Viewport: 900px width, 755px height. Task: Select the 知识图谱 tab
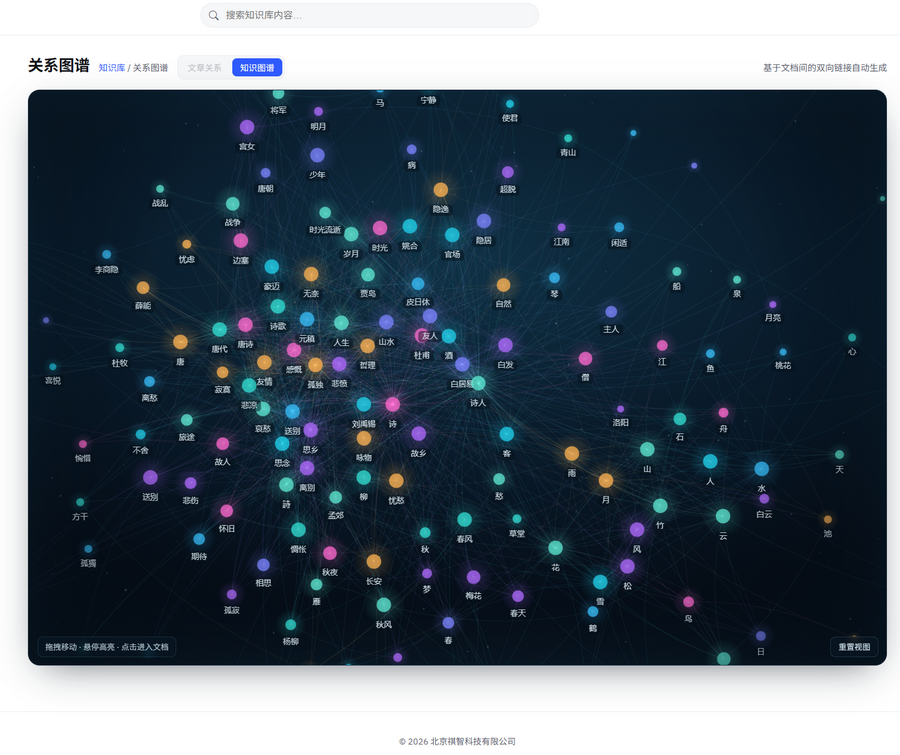[257, 68]
